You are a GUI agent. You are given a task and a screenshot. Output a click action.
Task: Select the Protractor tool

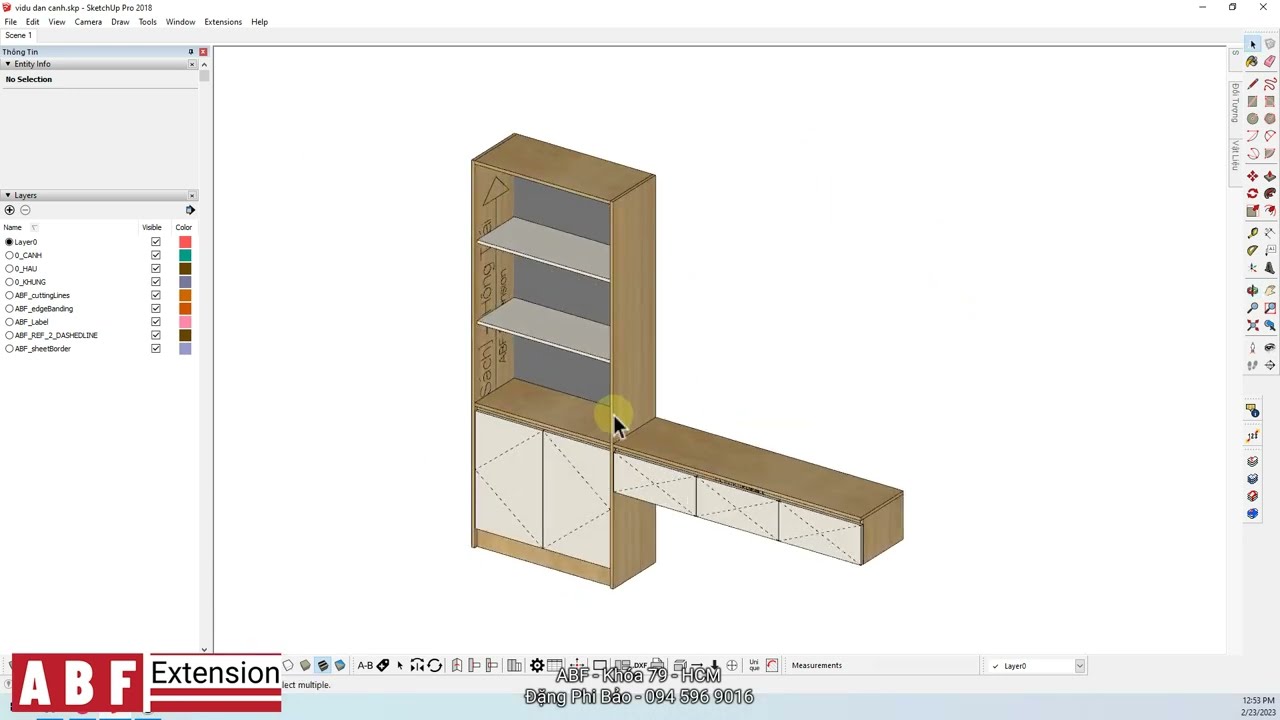[1253, 250]
